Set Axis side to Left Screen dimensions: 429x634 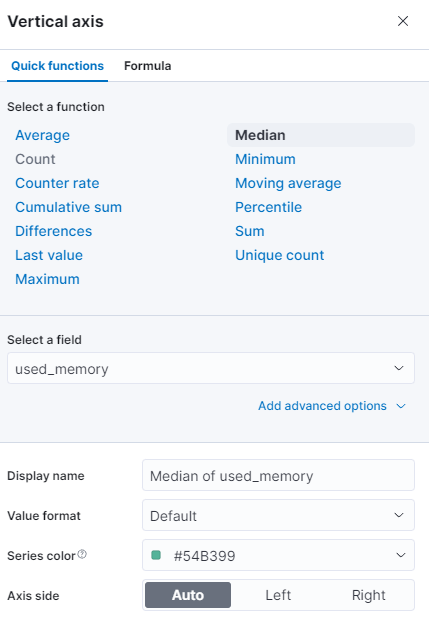point(278,595)
